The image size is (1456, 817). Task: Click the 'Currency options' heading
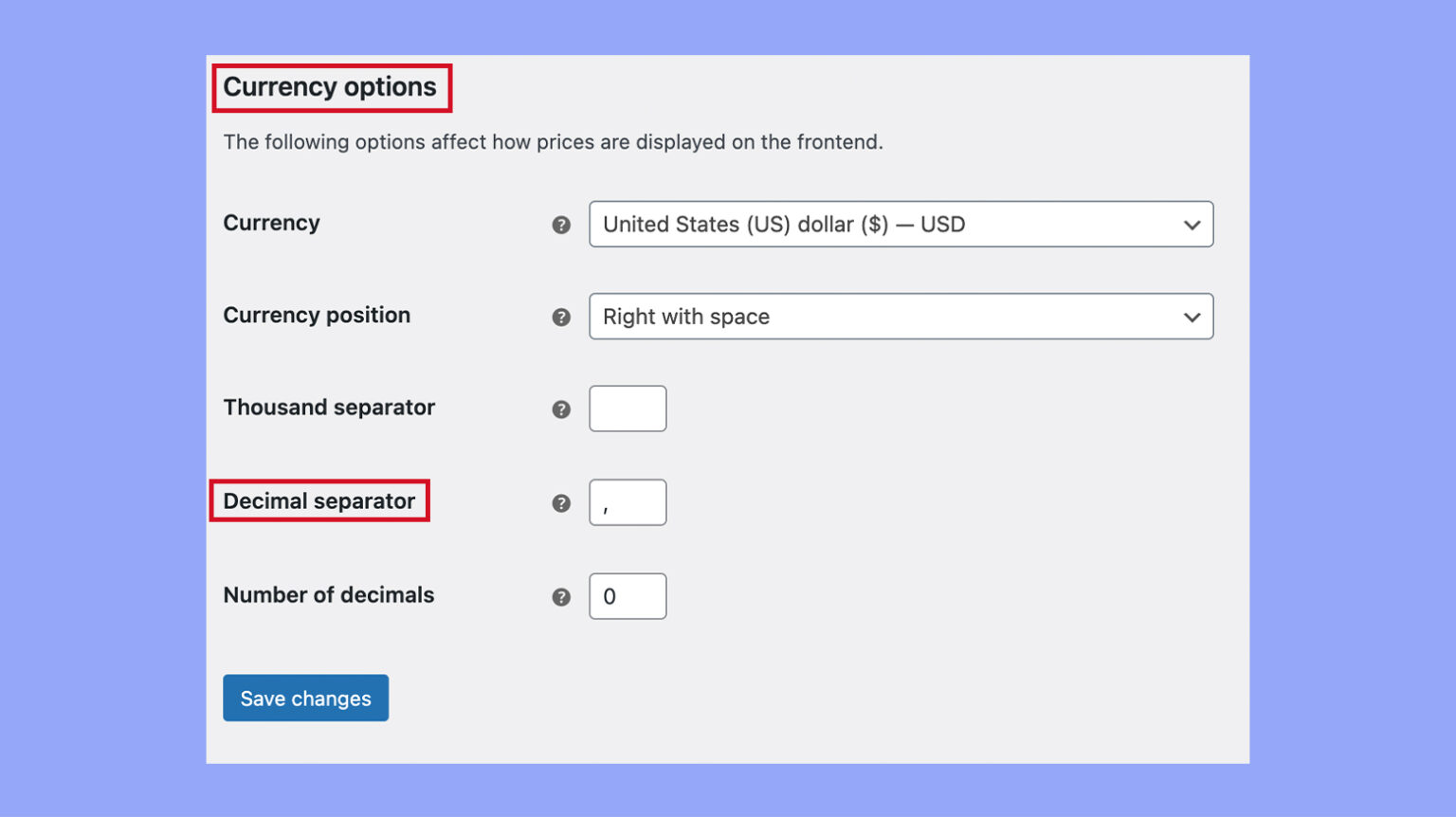330,87
